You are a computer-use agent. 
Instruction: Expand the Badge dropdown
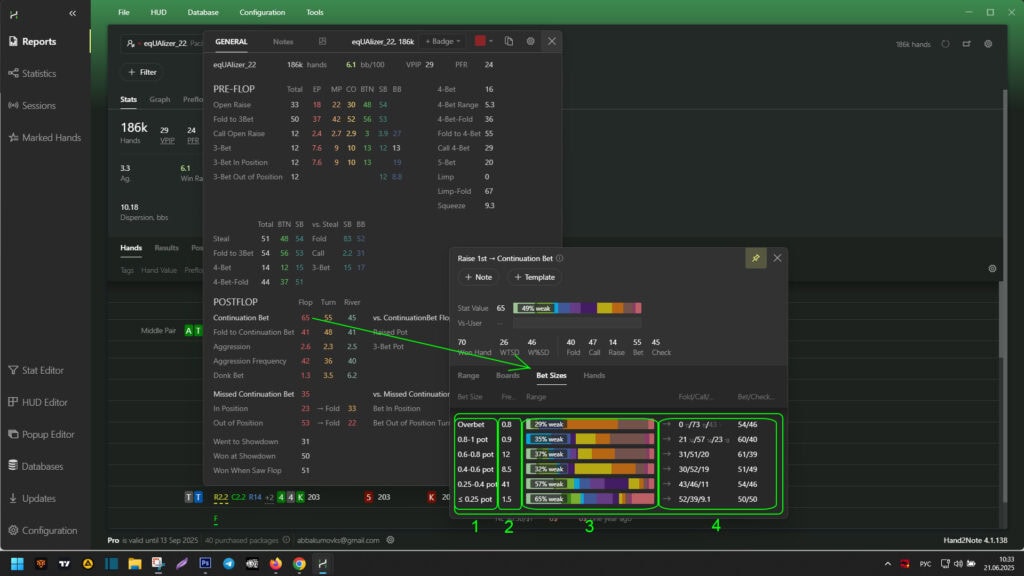coord(444,41)
